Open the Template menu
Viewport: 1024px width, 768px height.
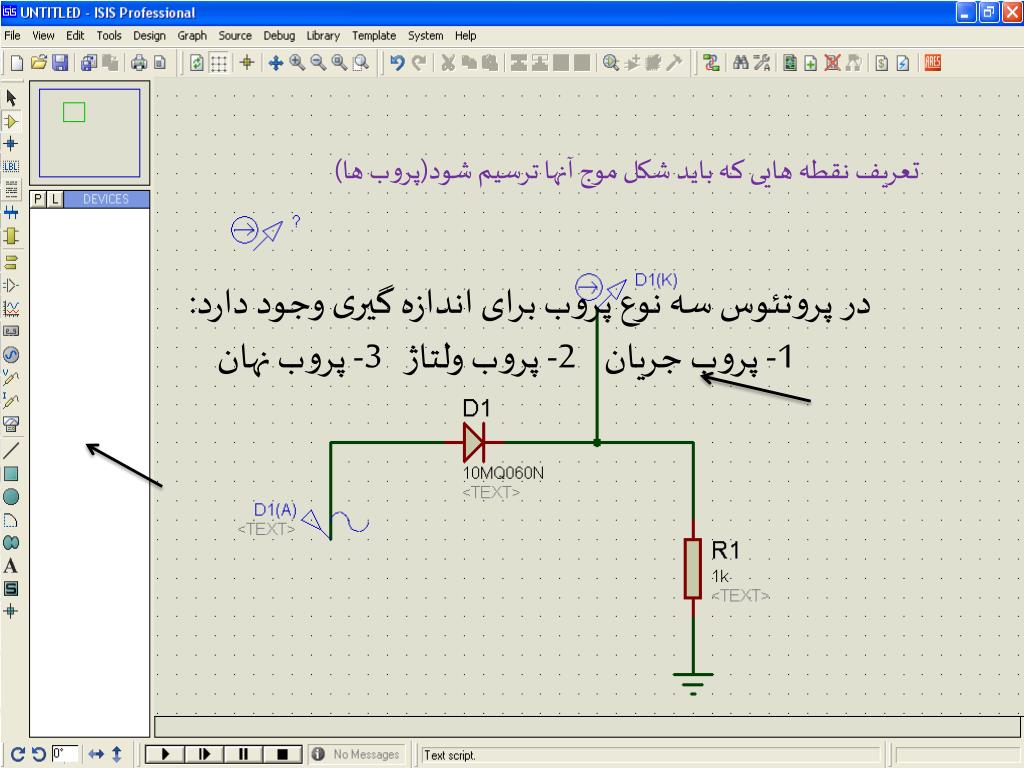tap(374, 35)
